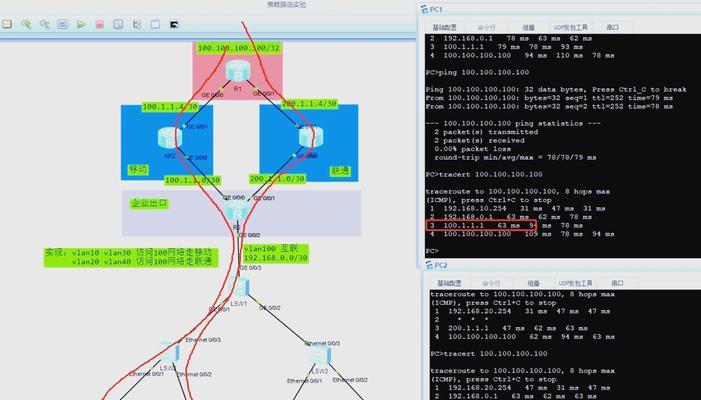Open 组播 tab in PC2 window
The image size is (701, 400).
(533, 283)
